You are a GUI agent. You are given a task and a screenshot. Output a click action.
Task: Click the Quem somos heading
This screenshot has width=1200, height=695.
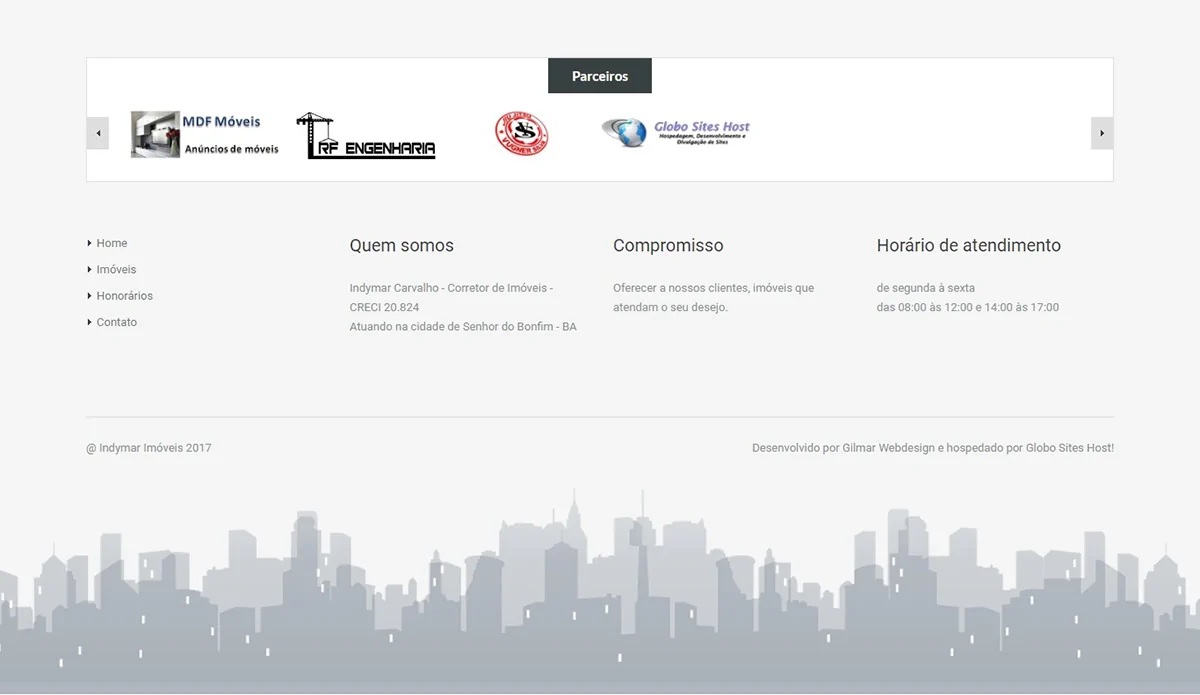[x=401, y=245]
